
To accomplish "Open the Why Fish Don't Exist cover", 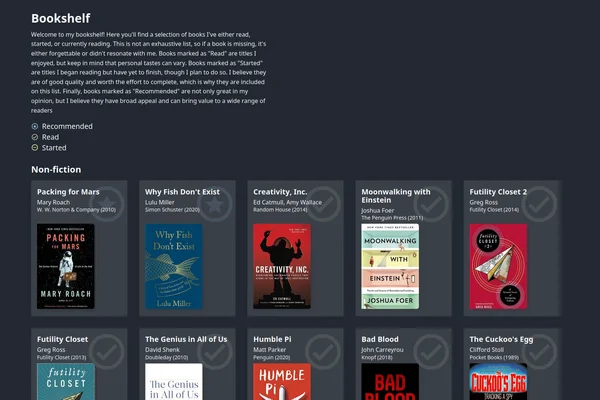I will pyautogui.click(x=174, y=266).
